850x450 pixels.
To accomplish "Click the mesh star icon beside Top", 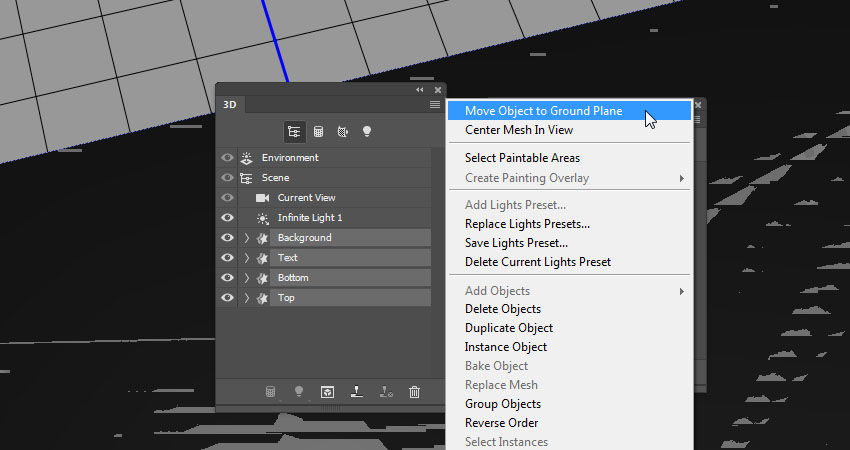I will tap(262, 298).
